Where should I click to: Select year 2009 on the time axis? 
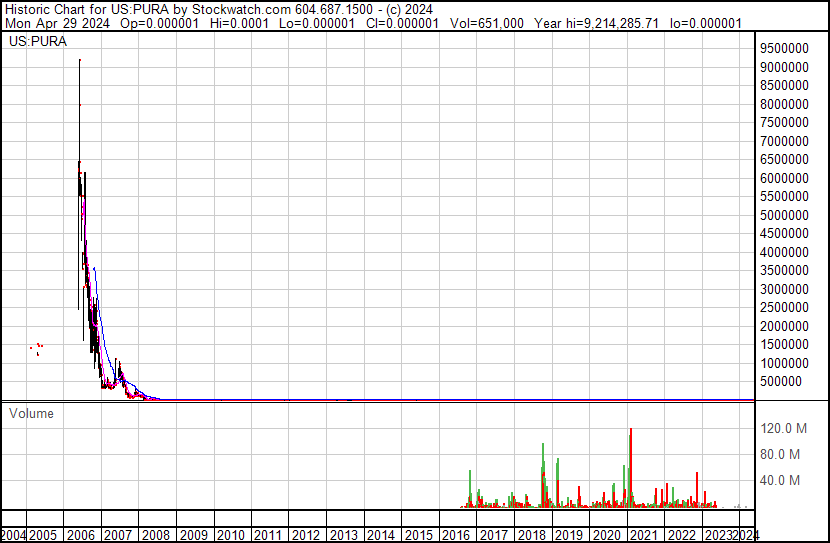click(193, 535)
